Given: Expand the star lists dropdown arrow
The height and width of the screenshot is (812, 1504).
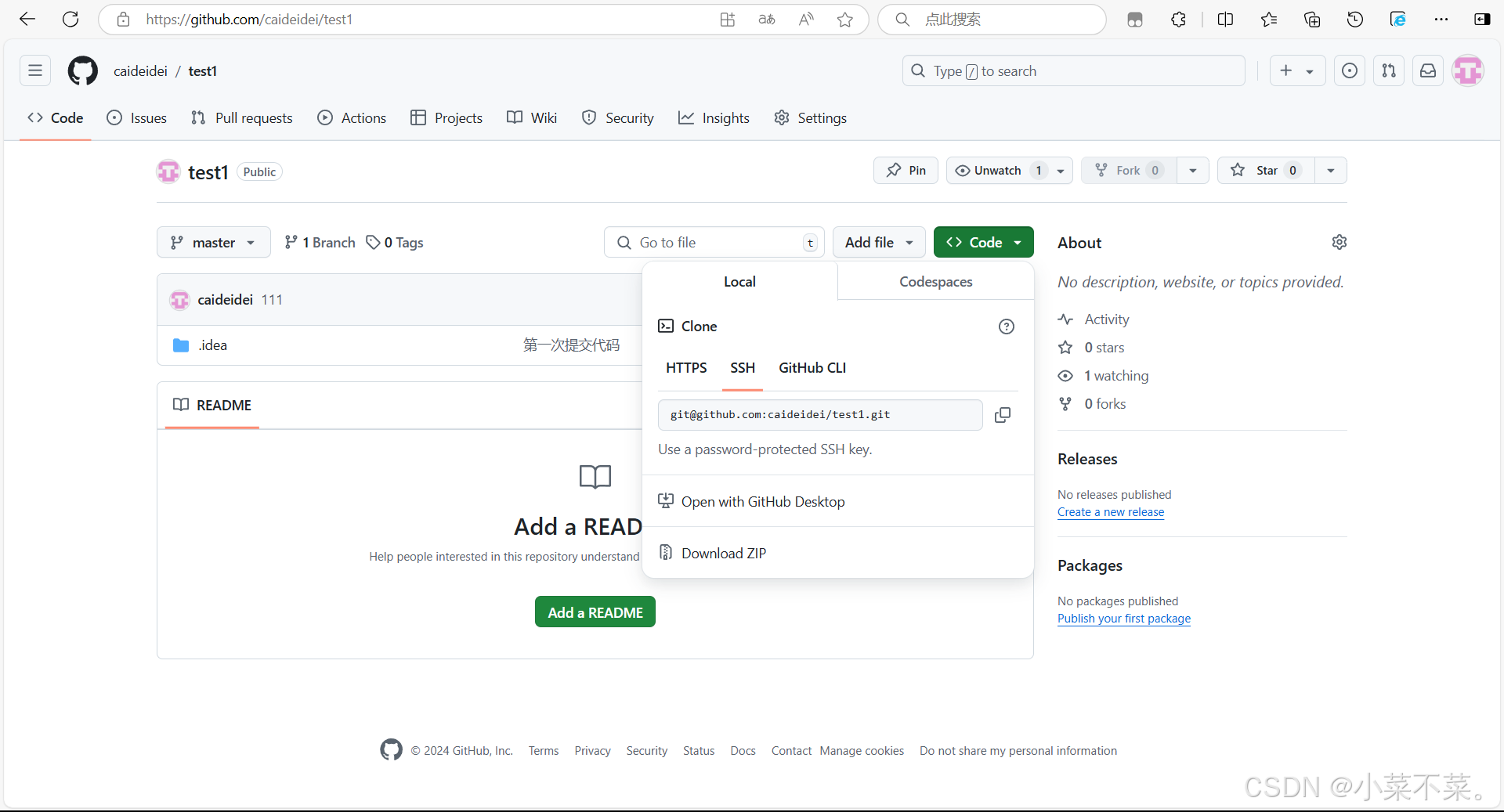Looking at the screenshot, I should coord(1330,171).
